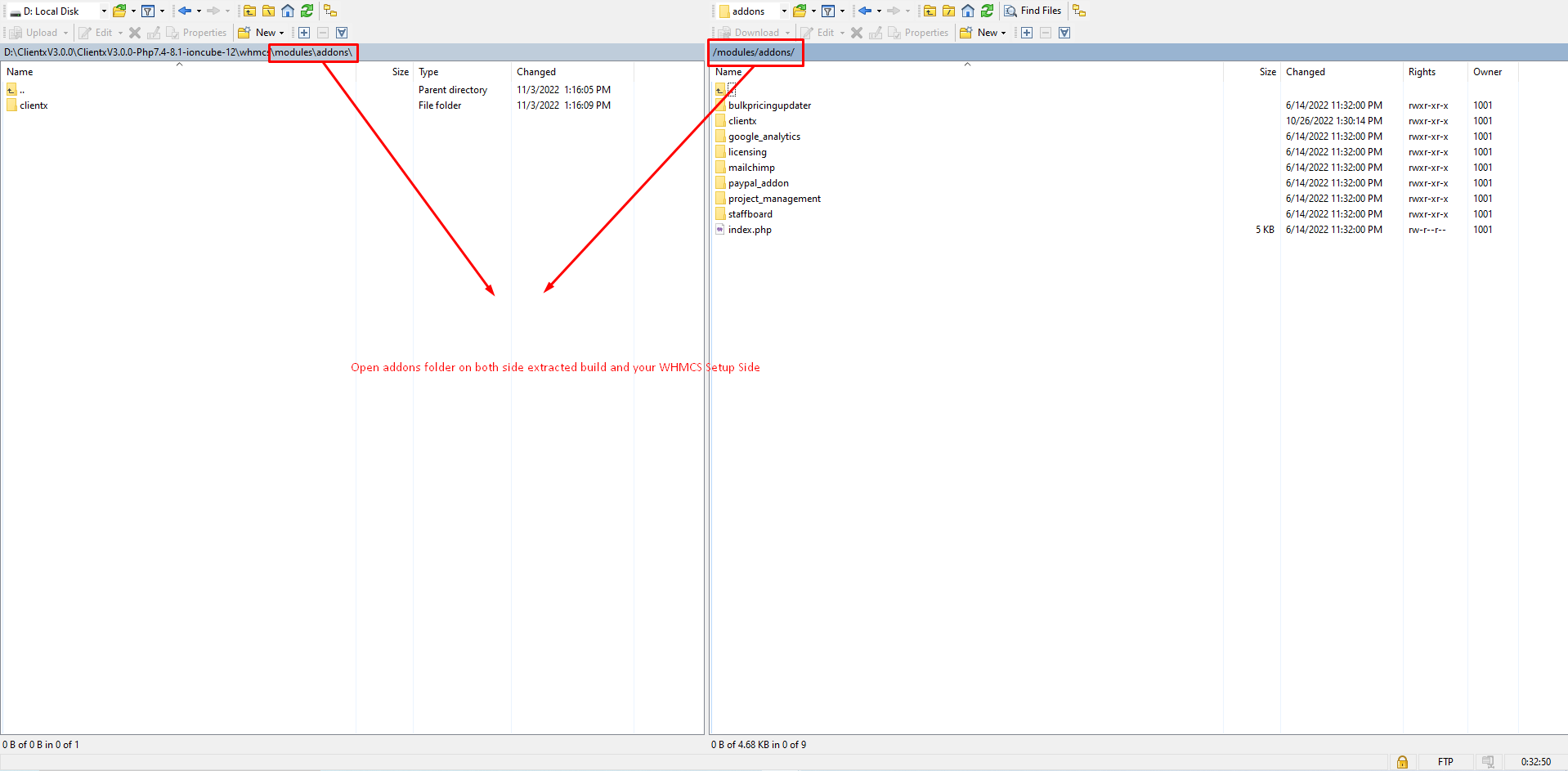Click the lock icon in status bar

(x=1402, y=762)
